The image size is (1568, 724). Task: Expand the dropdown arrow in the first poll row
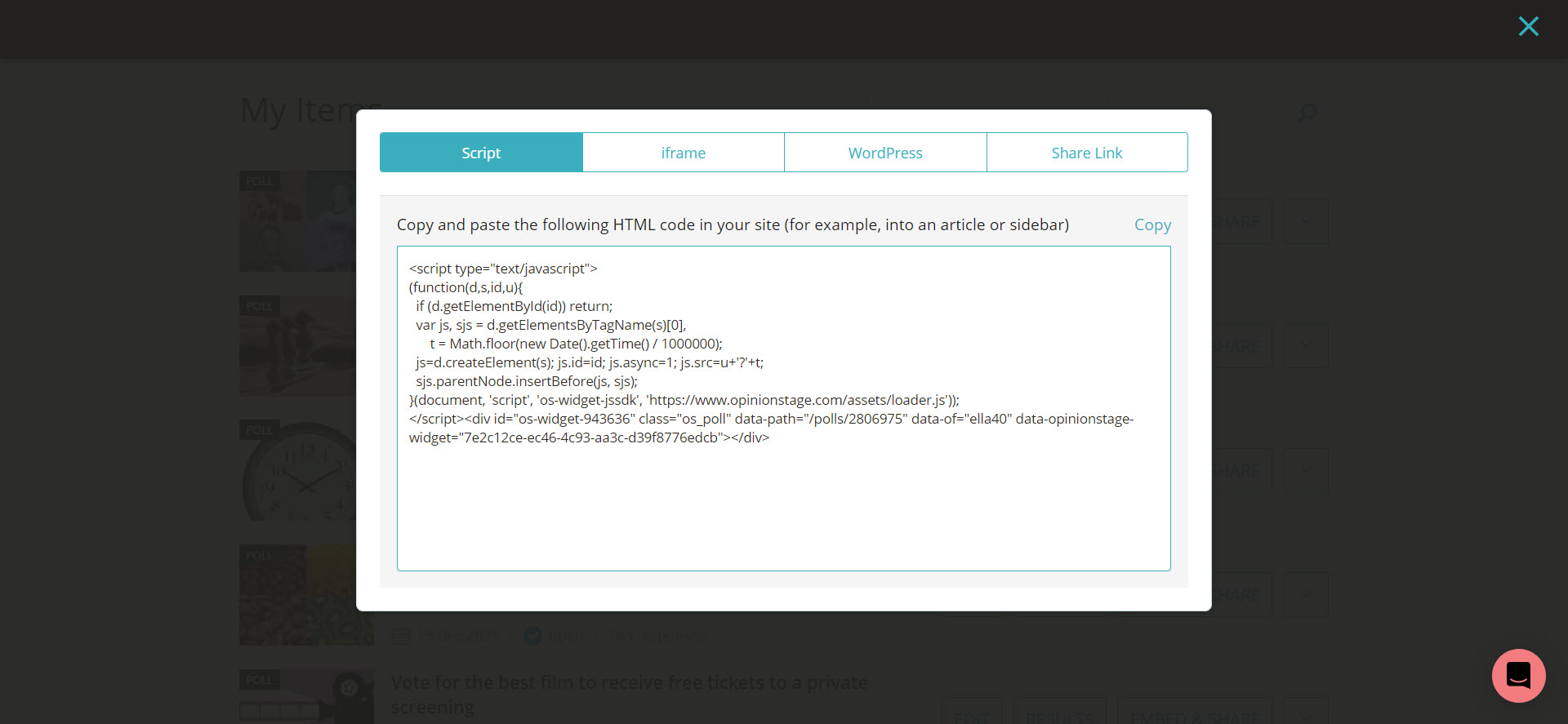click(1306, 221)
